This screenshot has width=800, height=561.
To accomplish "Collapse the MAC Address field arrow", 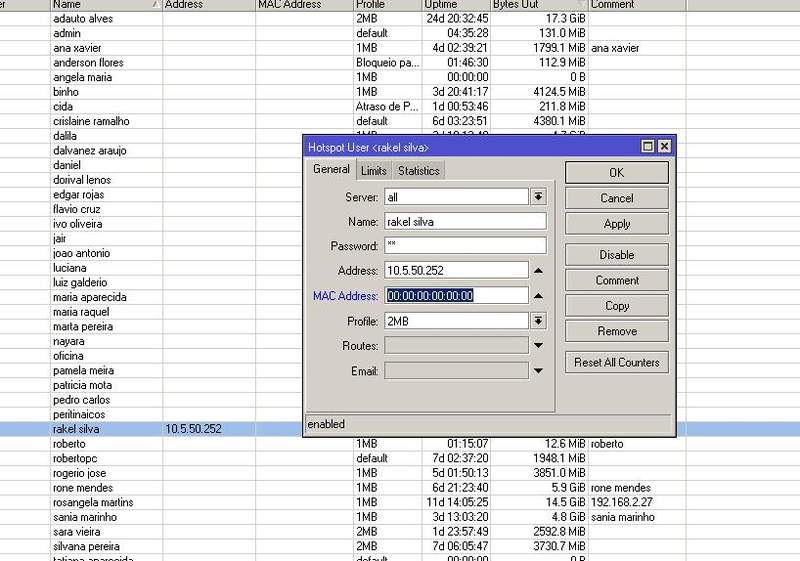I will pyautogui.click(x=538, y=296).
